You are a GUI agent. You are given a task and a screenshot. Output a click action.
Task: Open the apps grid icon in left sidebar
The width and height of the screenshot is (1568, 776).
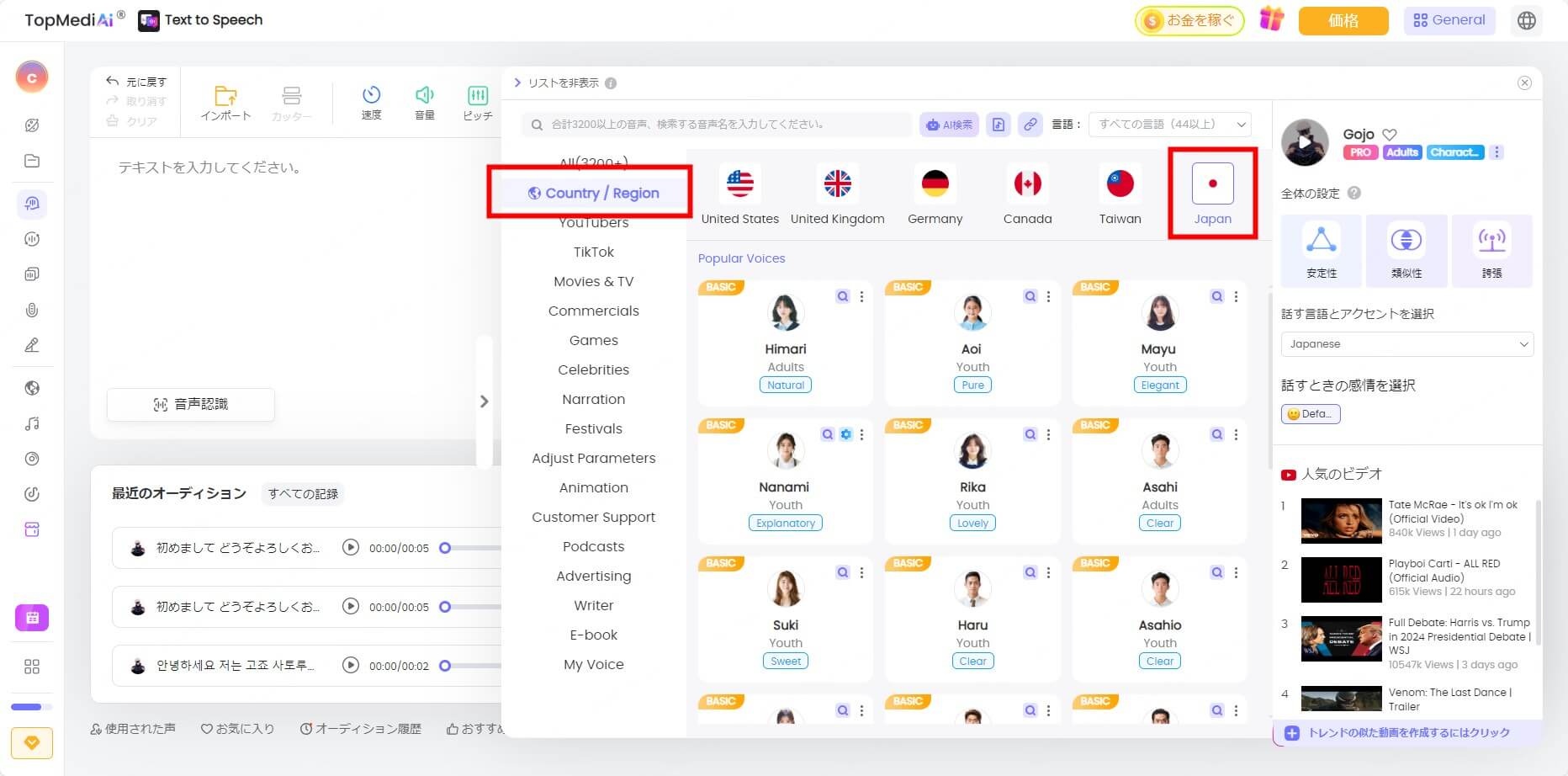click(x=32, y=667)
